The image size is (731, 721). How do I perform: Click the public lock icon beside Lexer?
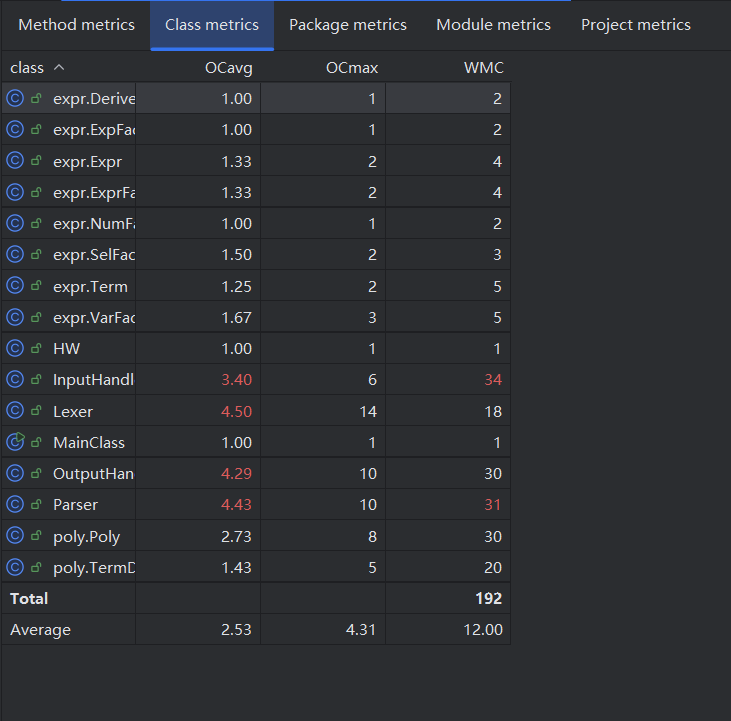coord(36,411)
